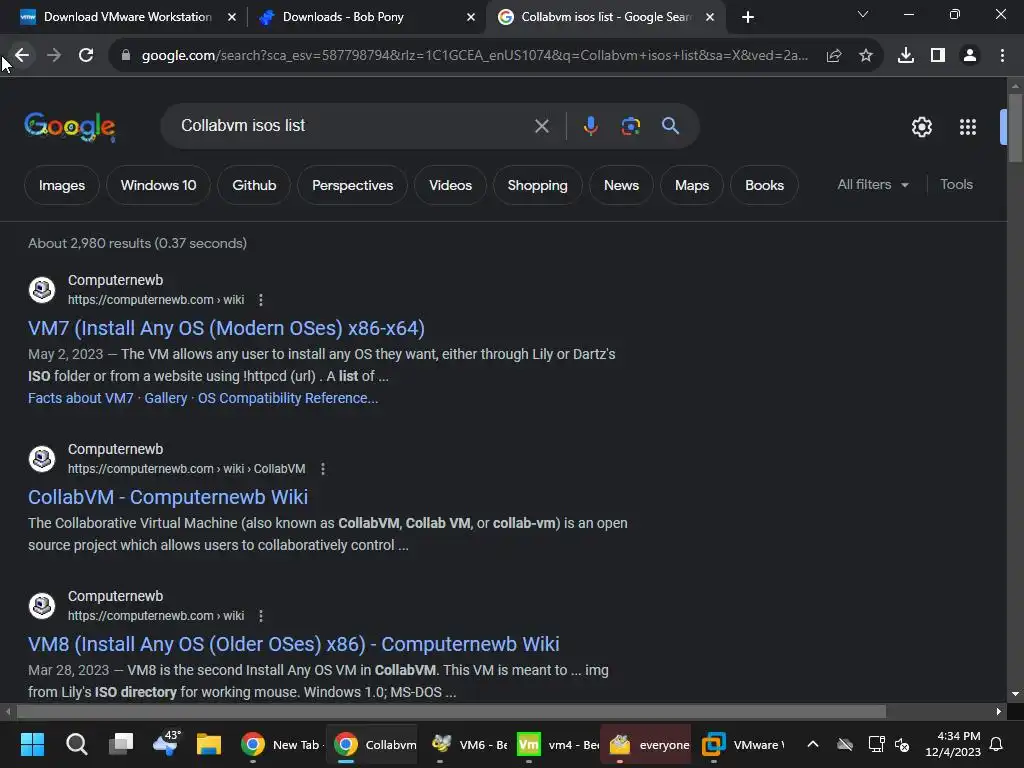Filter results by Videos
Screen dimensions: 1024x768
[x=451, y=185]
